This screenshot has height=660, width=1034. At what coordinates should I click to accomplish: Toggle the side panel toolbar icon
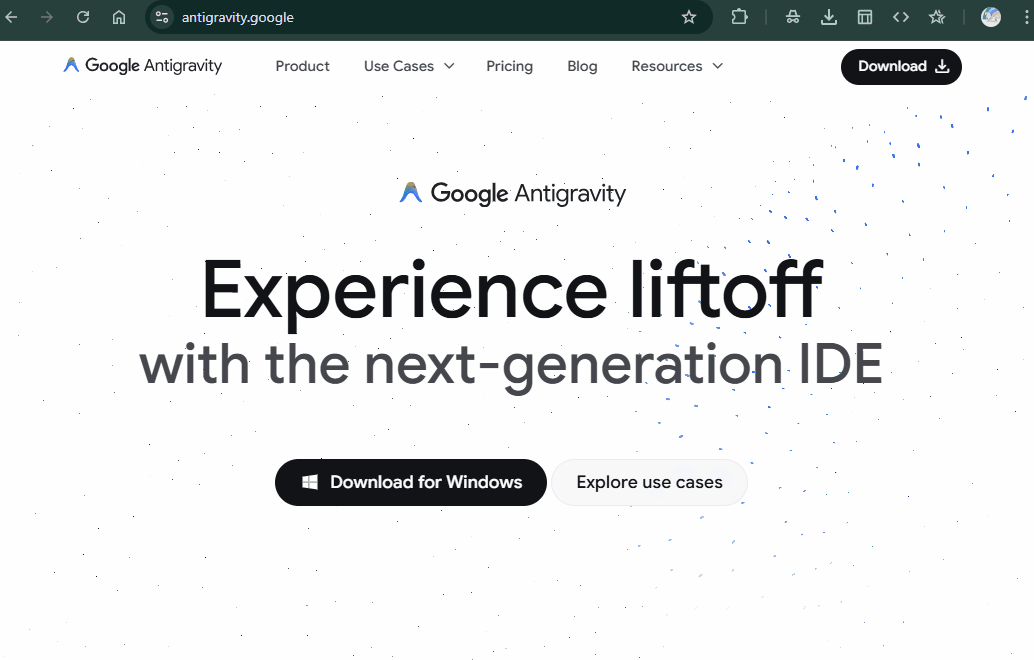click(x=865, y=17)
